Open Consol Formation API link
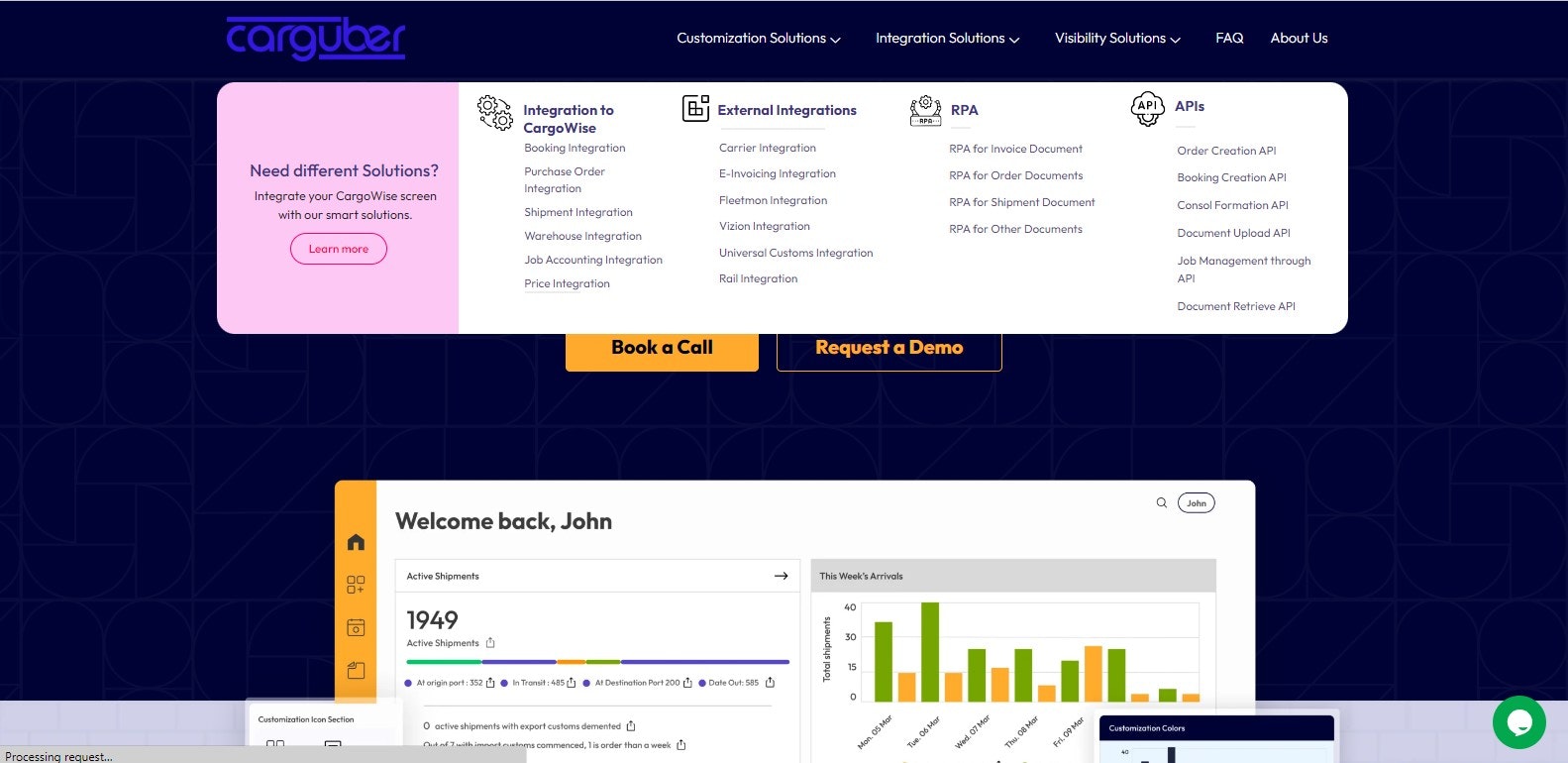Screen dimensions: 1568x763 point(1232,205)
